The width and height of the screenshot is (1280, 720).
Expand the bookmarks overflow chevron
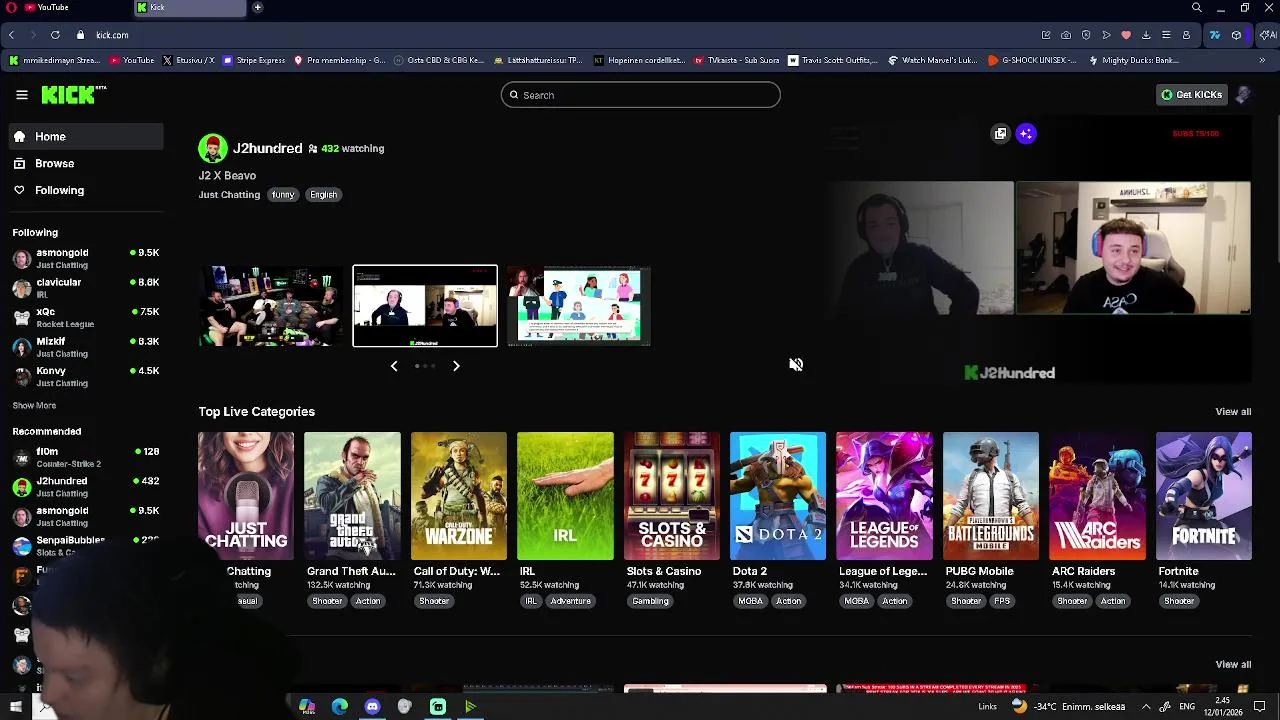click(1262, 60)
